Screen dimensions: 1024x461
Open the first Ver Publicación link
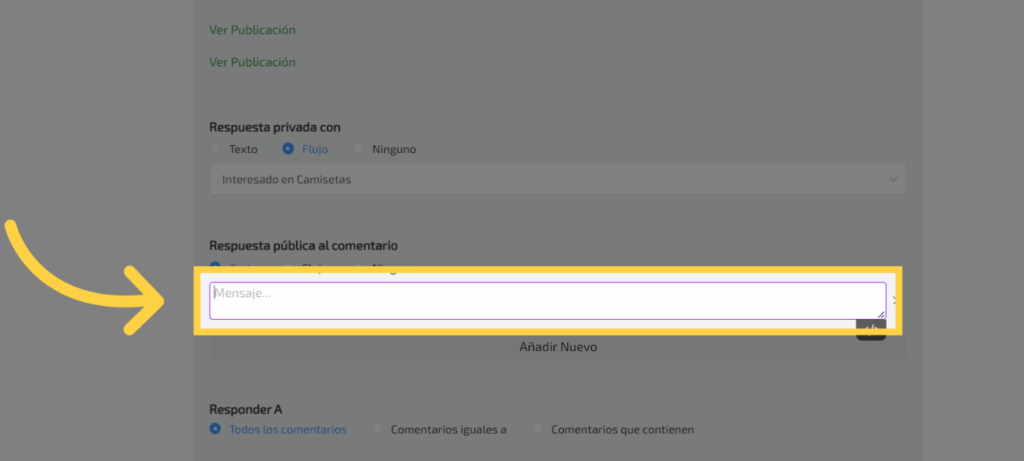click(252, 30)
